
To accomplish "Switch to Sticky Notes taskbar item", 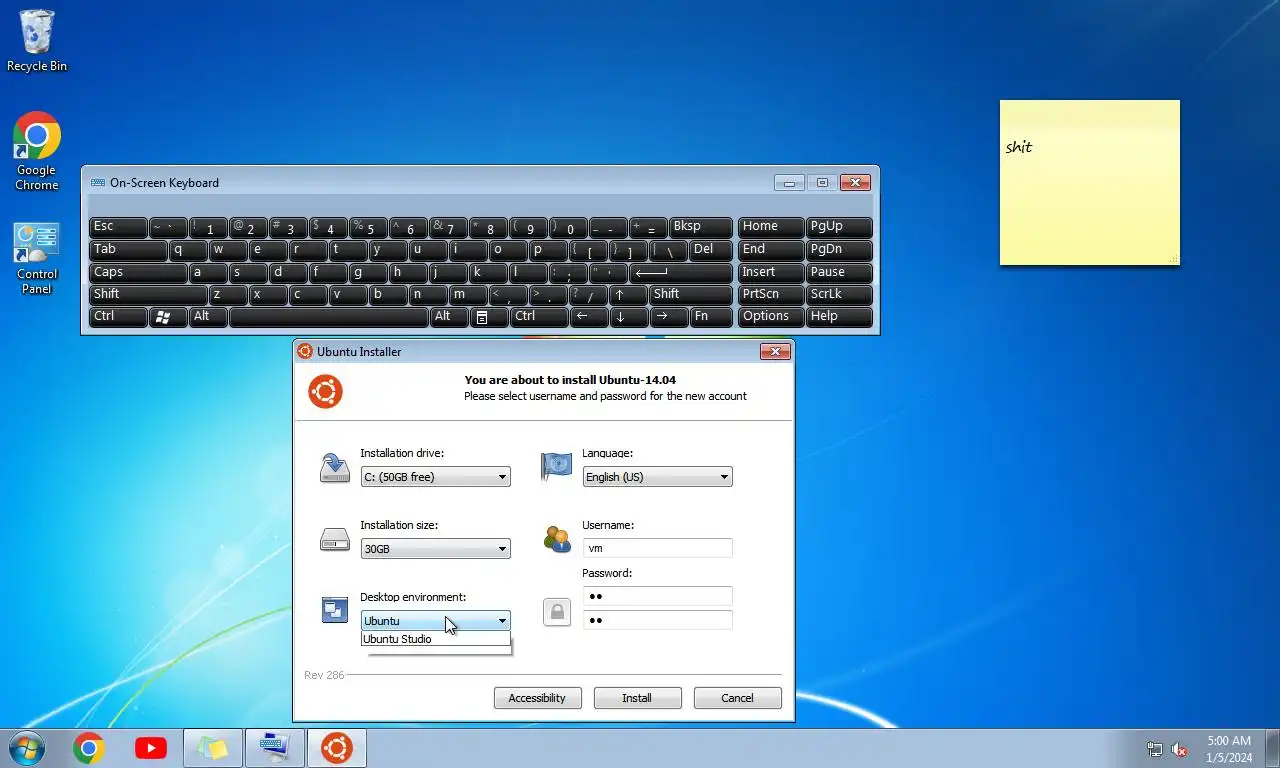I will click(x=213, y=748).
